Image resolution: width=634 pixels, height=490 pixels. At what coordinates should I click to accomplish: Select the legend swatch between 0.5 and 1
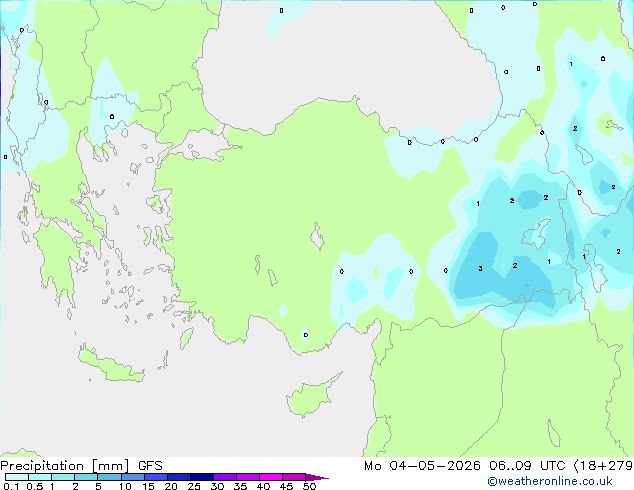pos(40,477)
